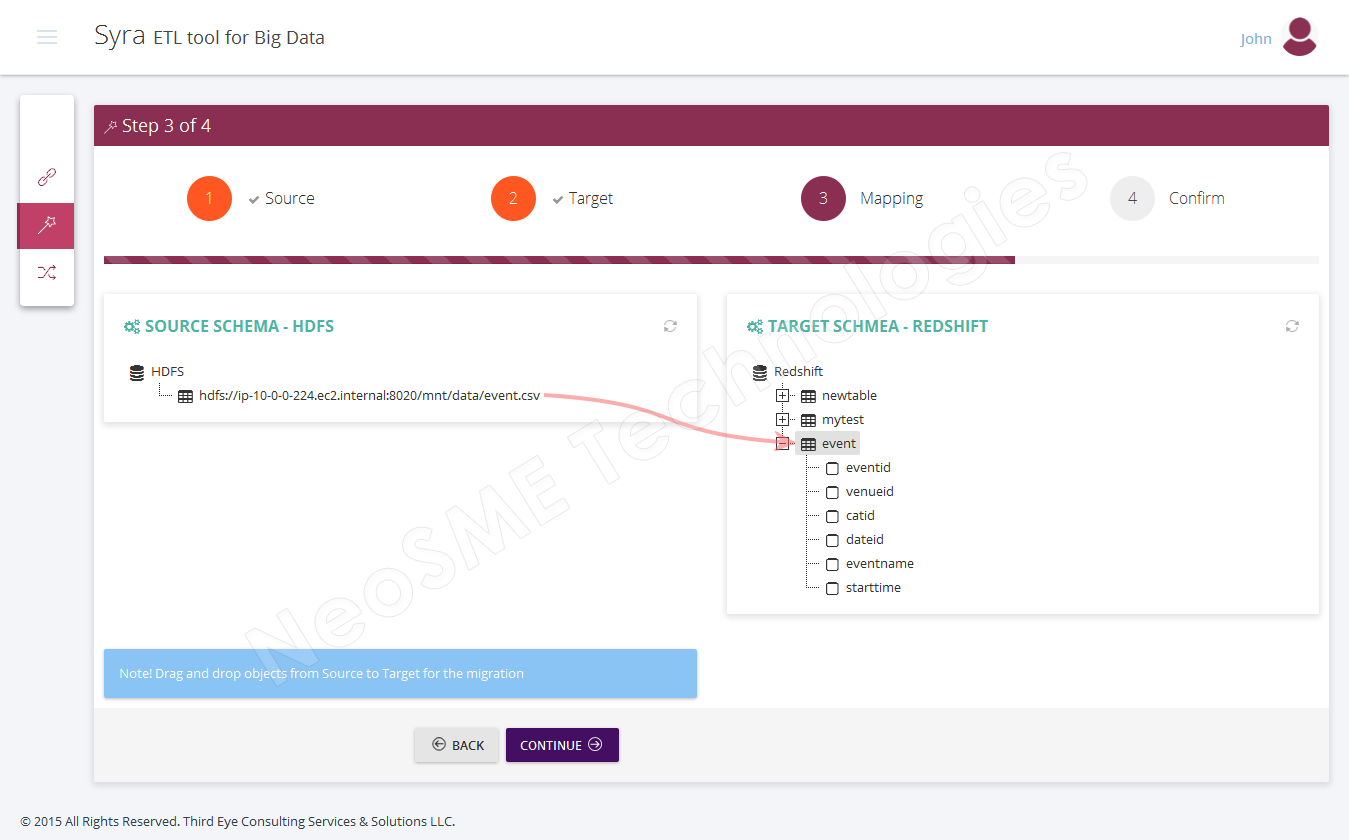This screenshot has height=840, width=1349.
Task: Check the eventid column checkbox
Action: click(x=832, y=468)
